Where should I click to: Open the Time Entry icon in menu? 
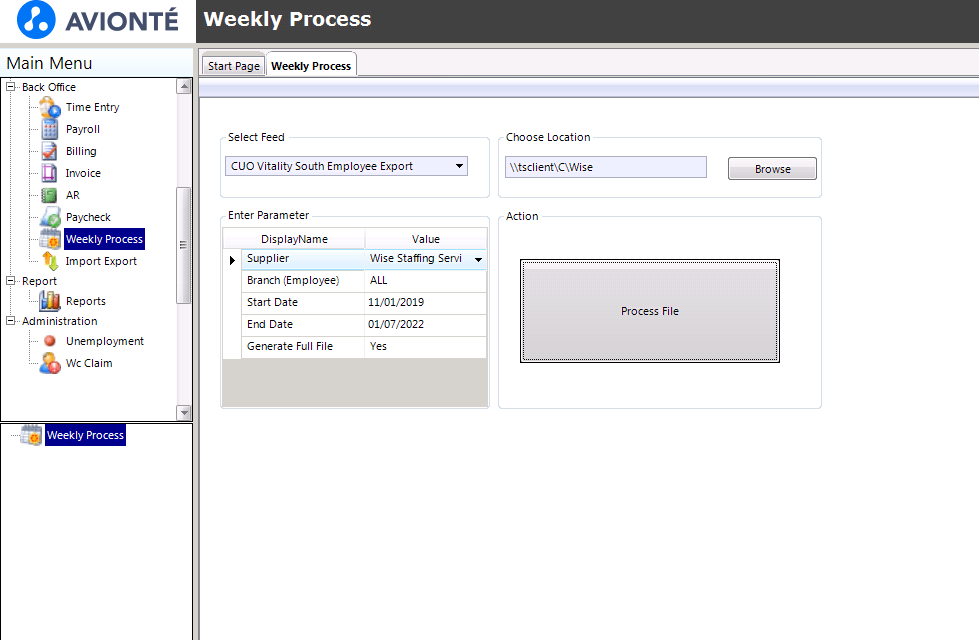[50, 107]
